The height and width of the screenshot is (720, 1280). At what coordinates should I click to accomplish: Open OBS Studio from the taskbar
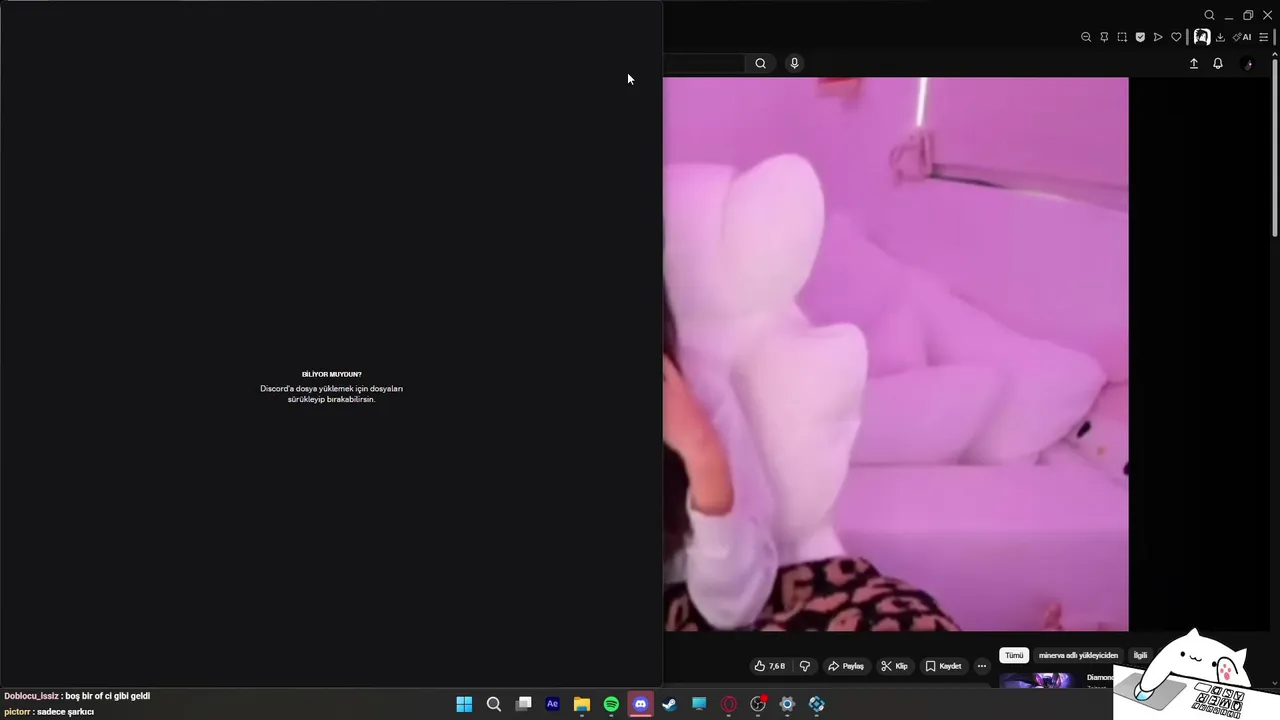[x=758, y=704]
